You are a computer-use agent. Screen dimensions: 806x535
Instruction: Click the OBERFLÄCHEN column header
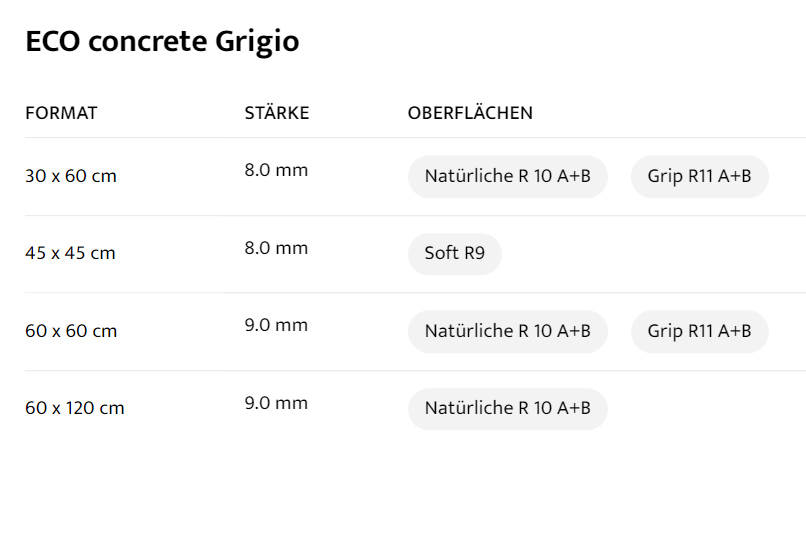(470, 113)
